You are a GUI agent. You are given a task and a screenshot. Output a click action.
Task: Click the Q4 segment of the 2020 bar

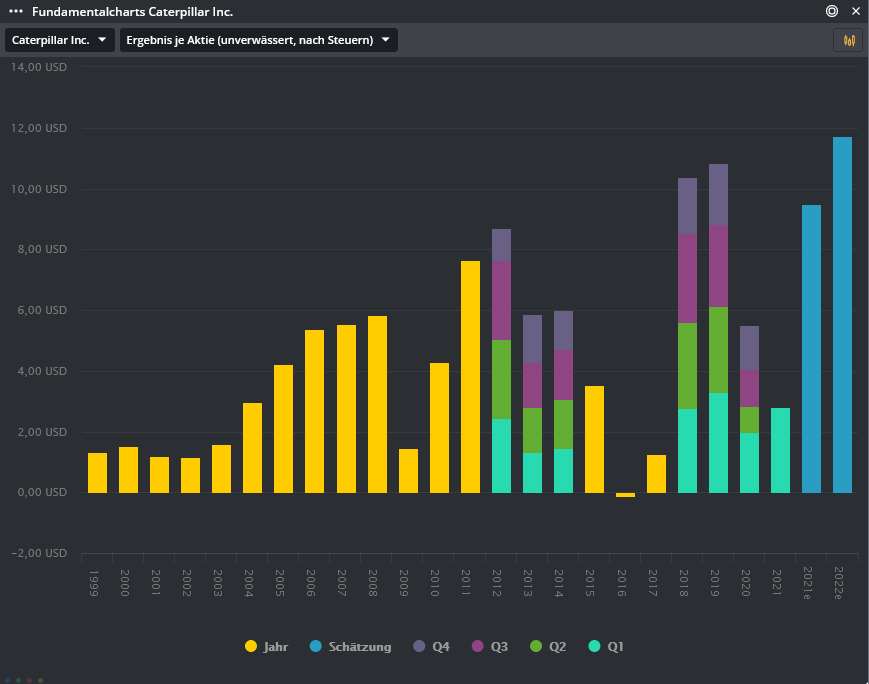[x=750, y=348]
